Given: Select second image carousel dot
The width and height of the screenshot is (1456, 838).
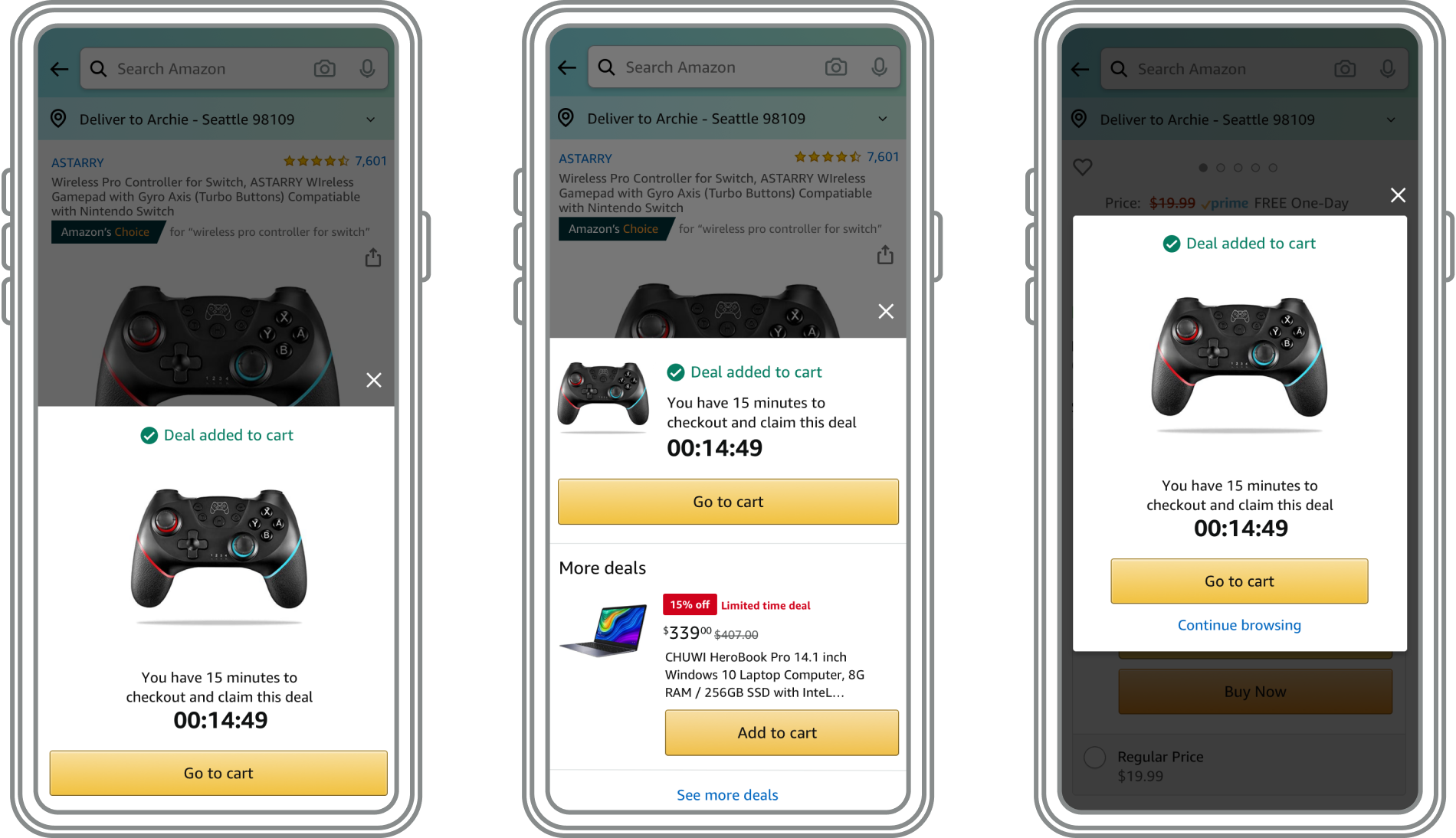Looking at the screenshot, I should pyautogui.click(x=1221, y=168).
